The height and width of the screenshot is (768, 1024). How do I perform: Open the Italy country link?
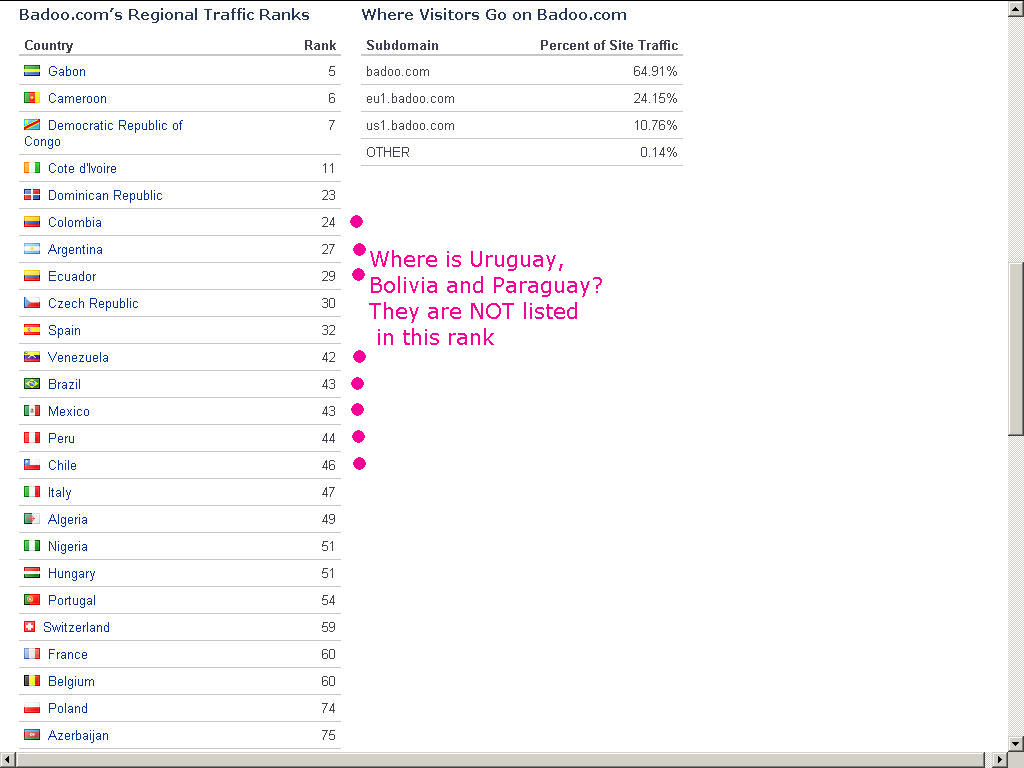point(59,492)
